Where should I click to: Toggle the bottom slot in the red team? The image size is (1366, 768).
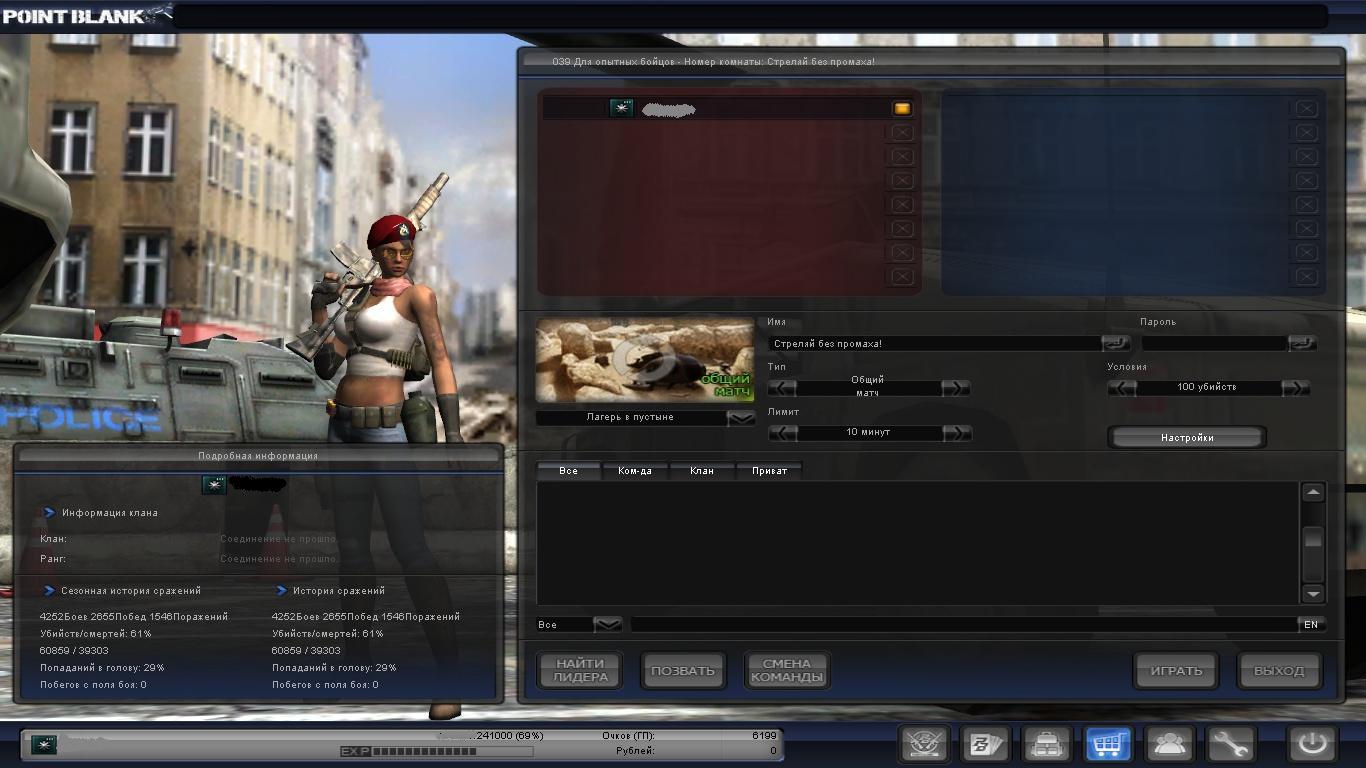(x=901, y=277)
